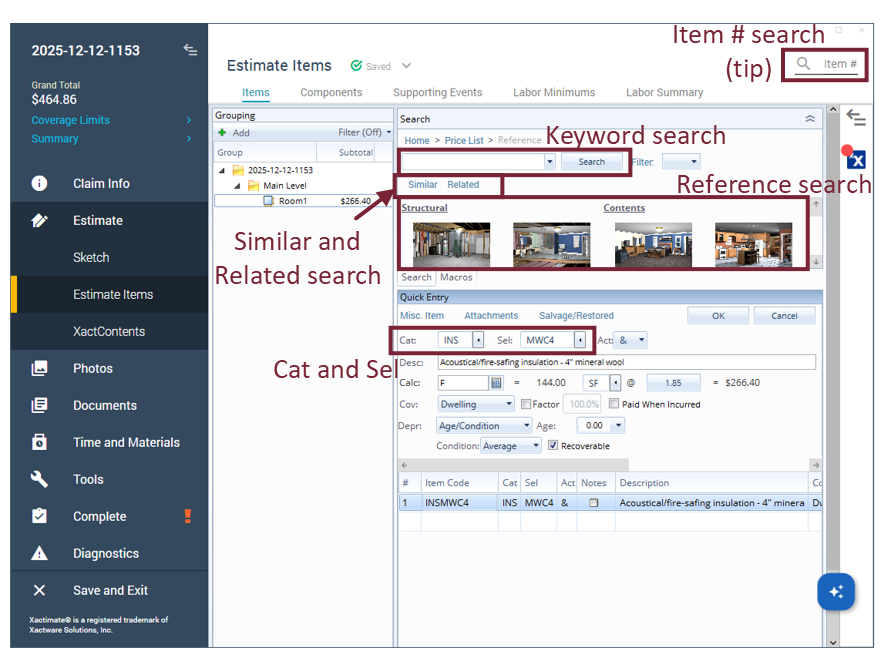This screenshot has width=896, height=658.
Task: Switch to the Labor Summary tab
Action: [664, 93]
